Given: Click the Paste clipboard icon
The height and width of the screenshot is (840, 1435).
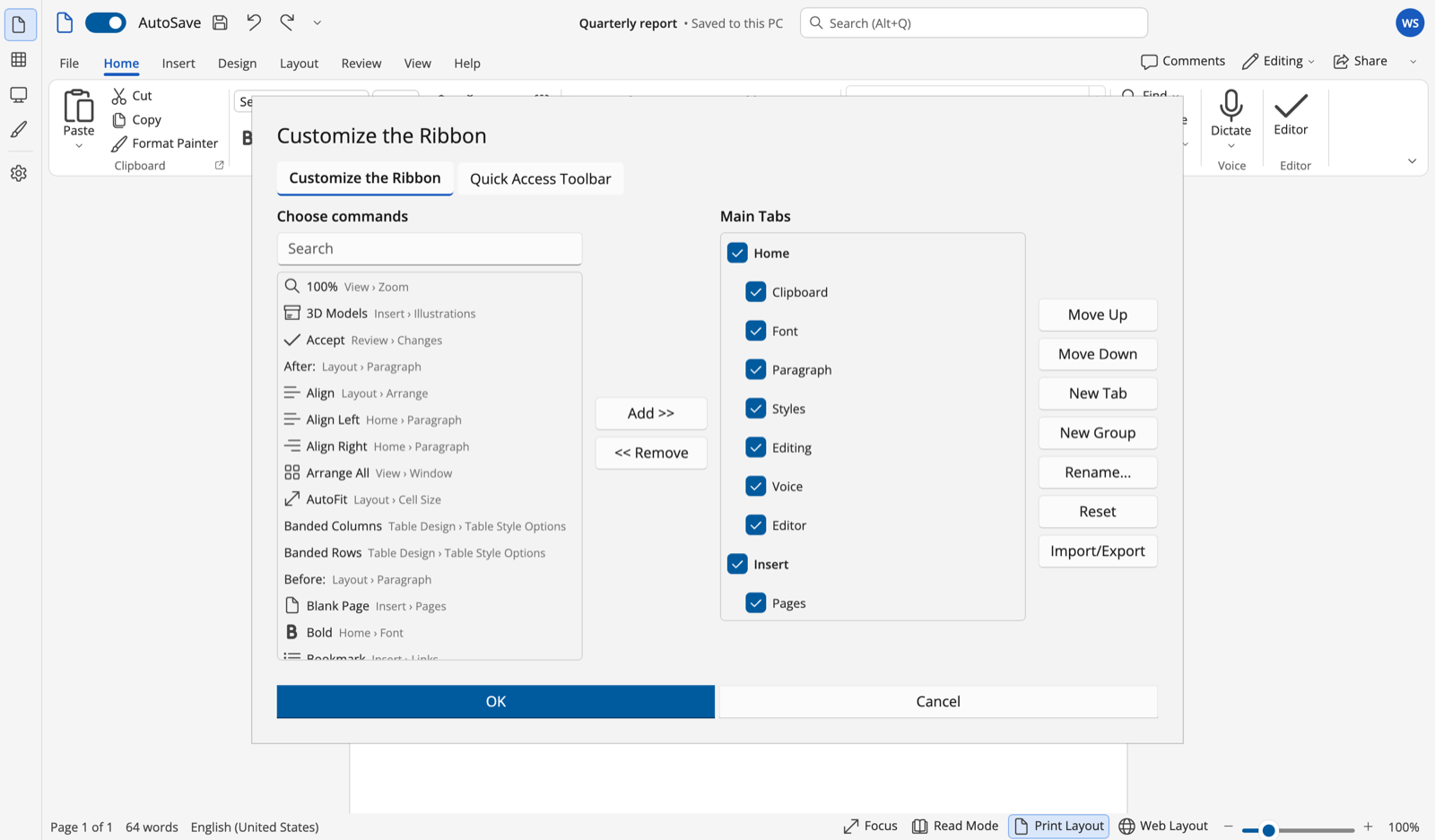Looking at the screenshot, I should pos(79,106).
